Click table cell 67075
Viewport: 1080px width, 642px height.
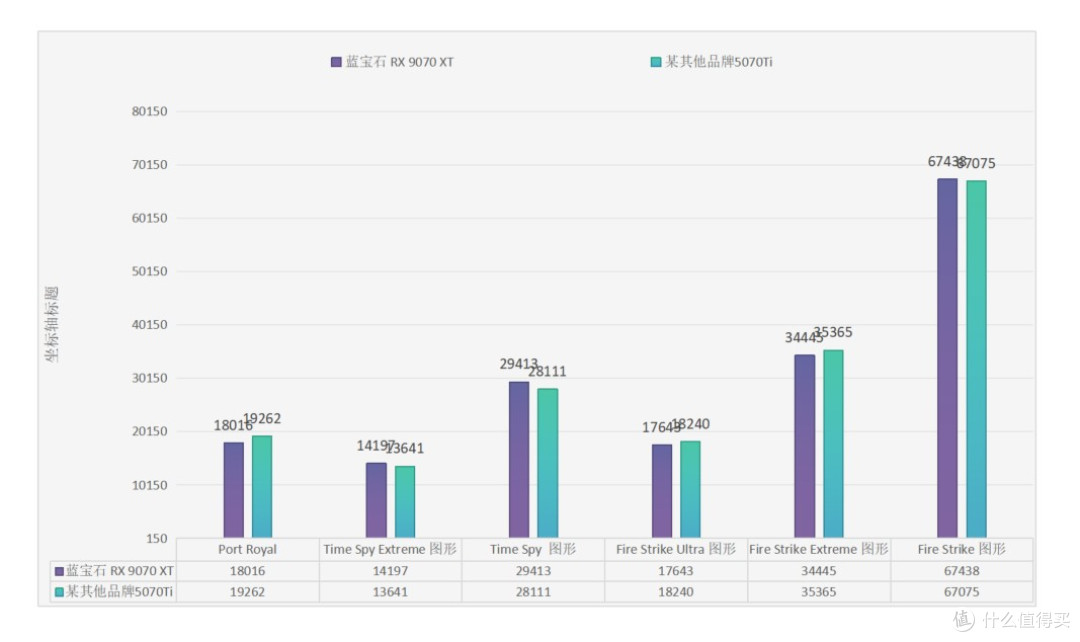click(x=962, y=592)
